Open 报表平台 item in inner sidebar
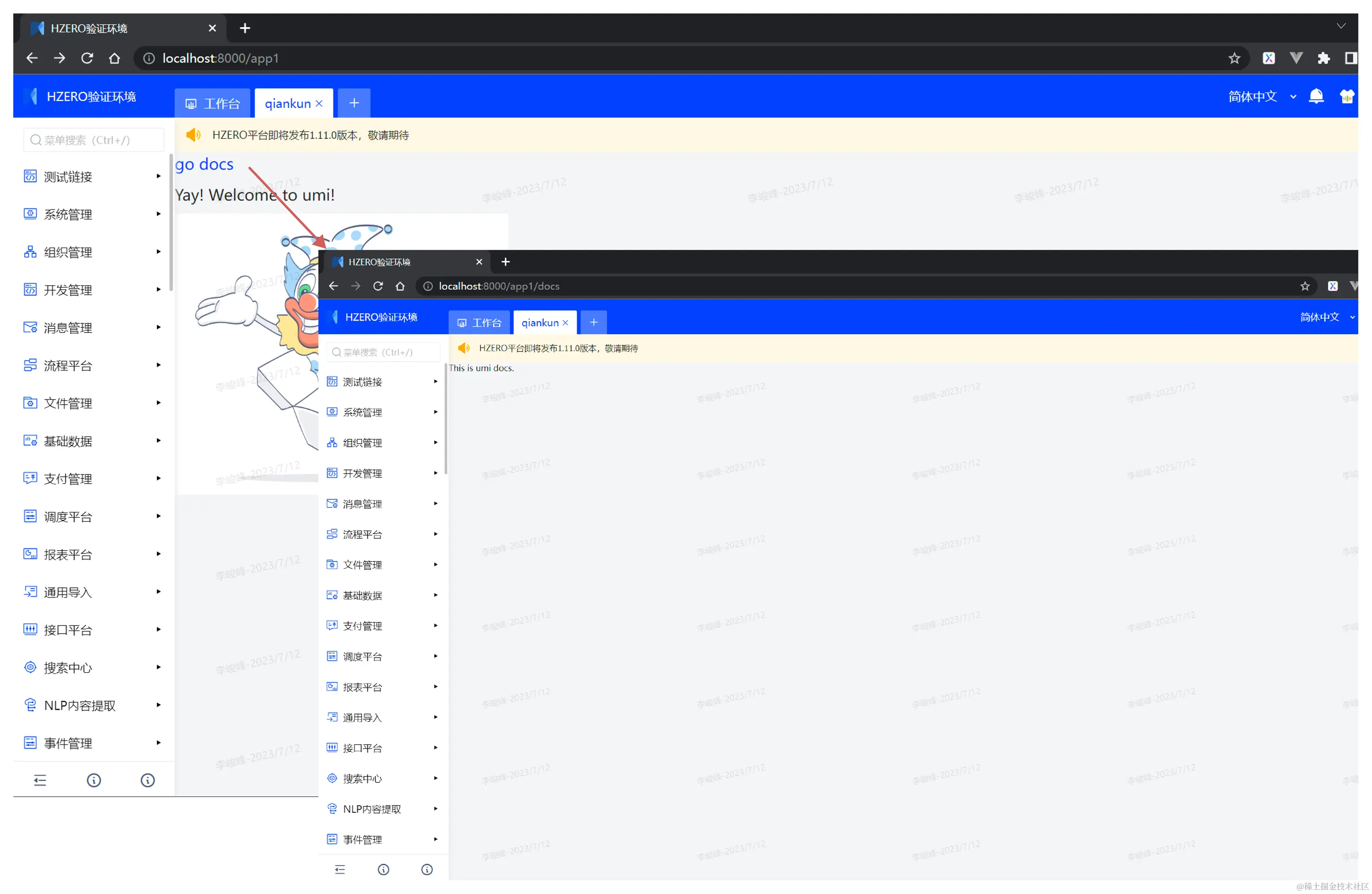Viewport: 1372px width, 894px height. click(362, 687)
